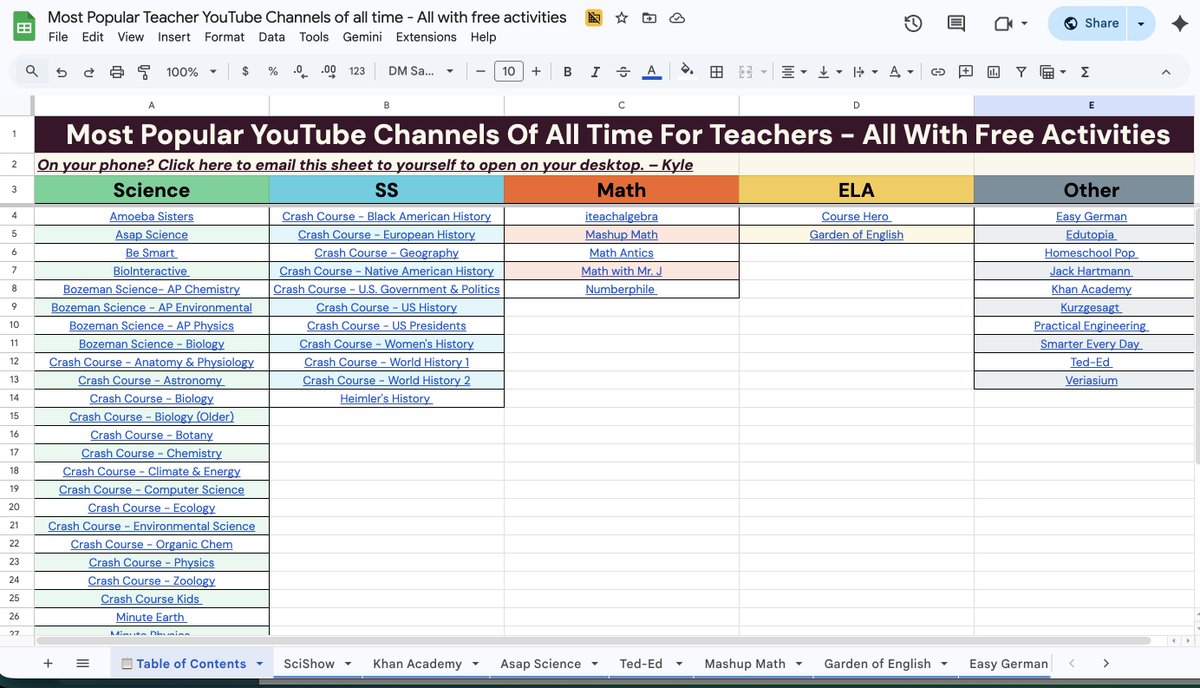Switch to the Khan Academy sheet tab
The height and width of the screenshot is (688, 1200).
417,663
